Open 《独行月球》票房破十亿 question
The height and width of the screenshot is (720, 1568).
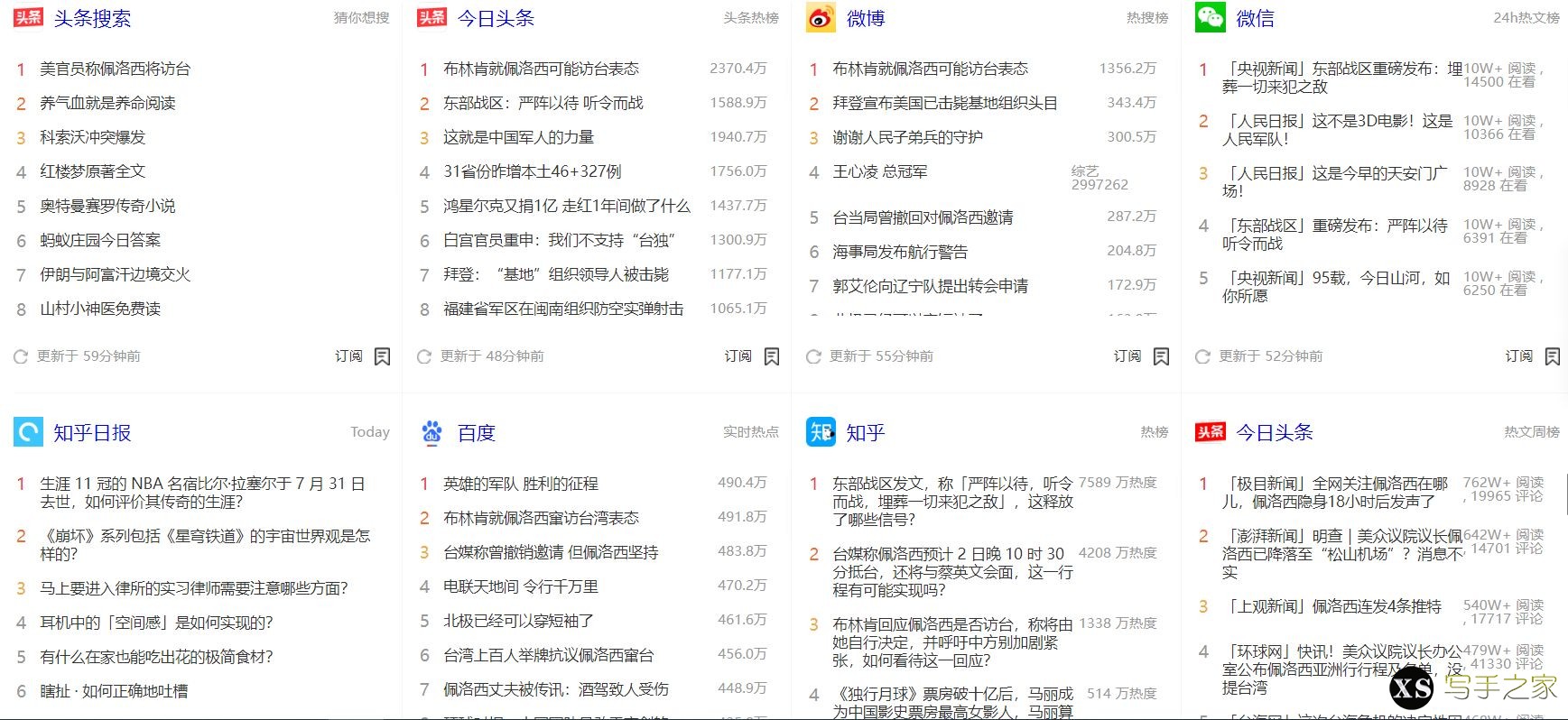click(952, 703)
